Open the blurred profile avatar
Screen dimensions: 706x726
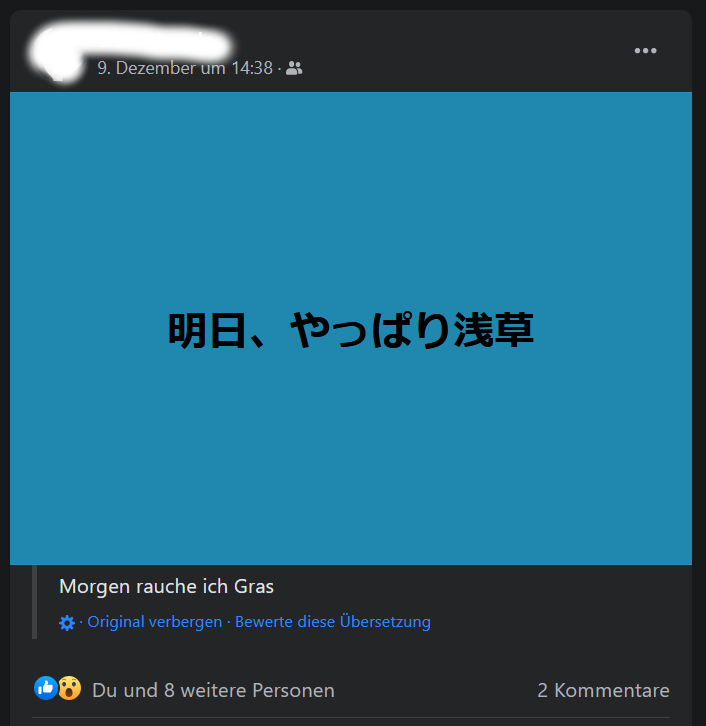tap(58, 53)
